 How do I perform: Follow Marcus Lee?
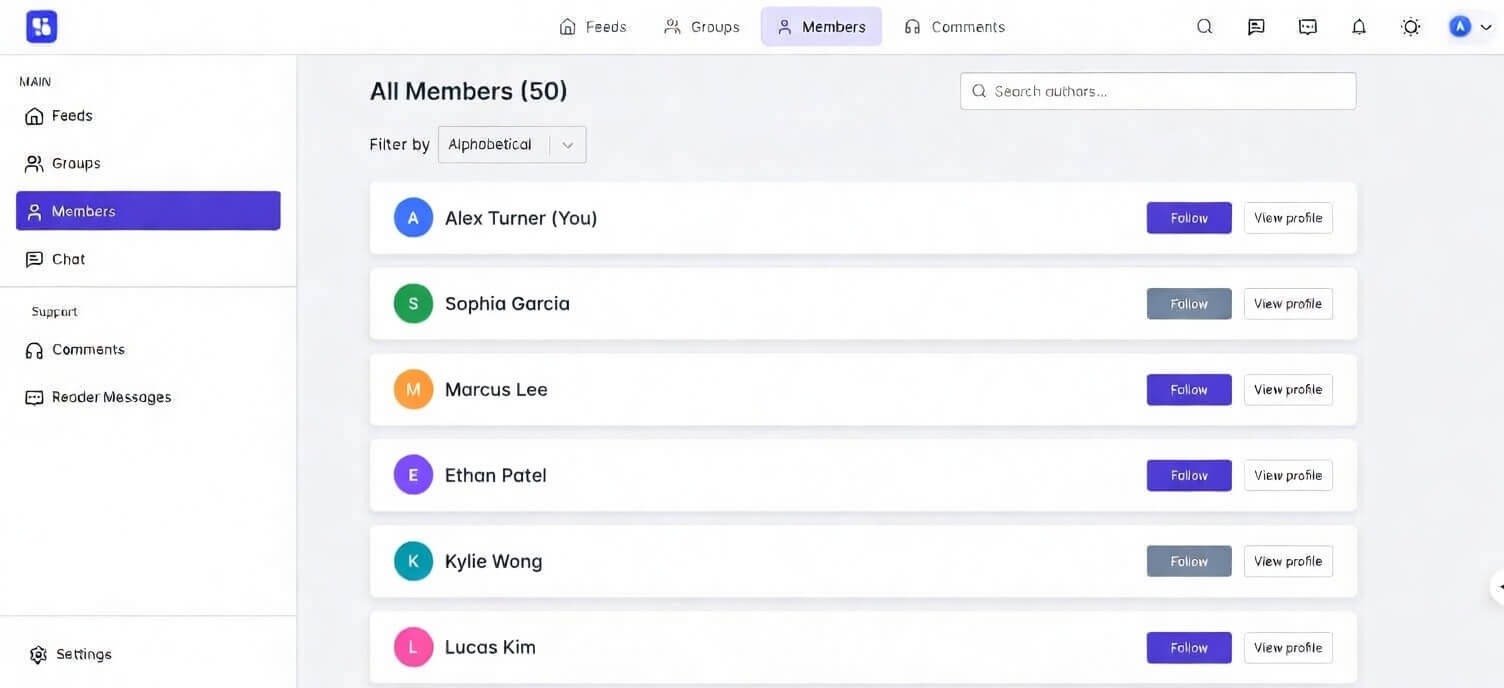click(1189, 390)
